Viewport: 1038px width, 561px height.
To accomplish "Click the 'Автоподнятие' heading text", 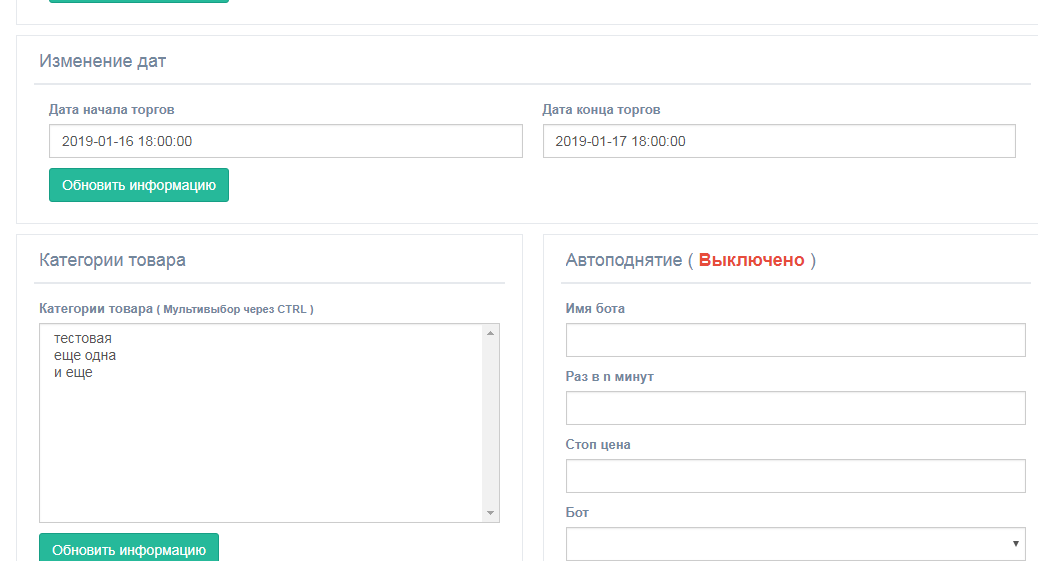I will click(624, 260).
